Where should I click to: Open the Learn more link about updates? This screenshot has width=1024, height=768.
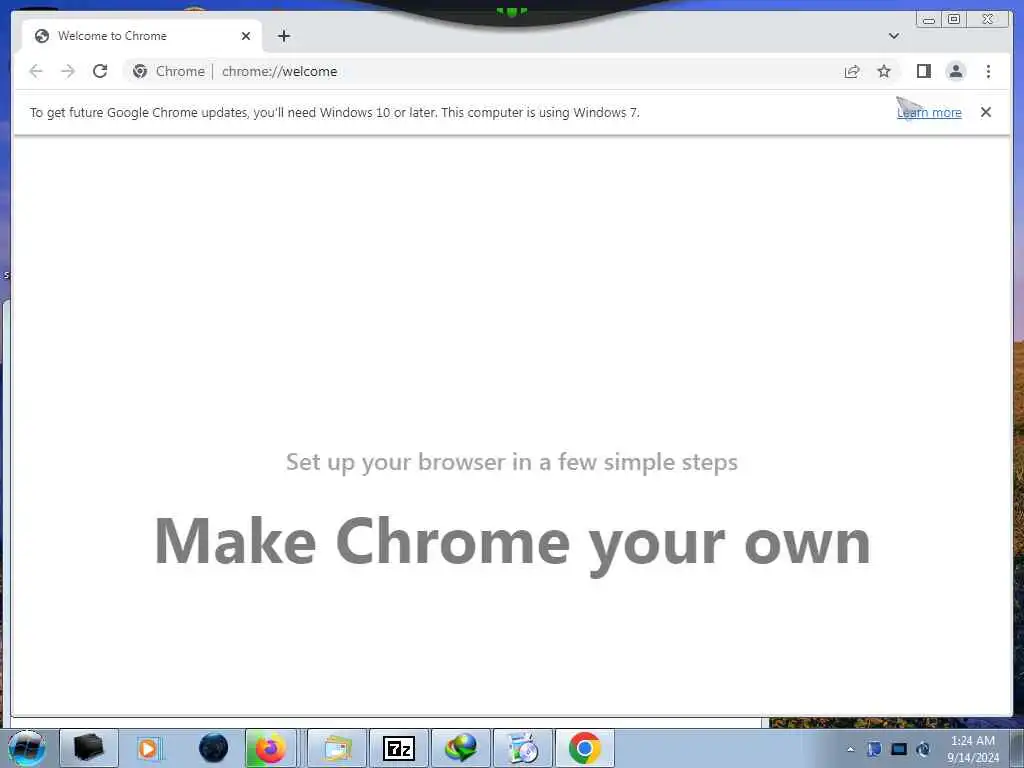pyautogui.click(x=929, y=113)
